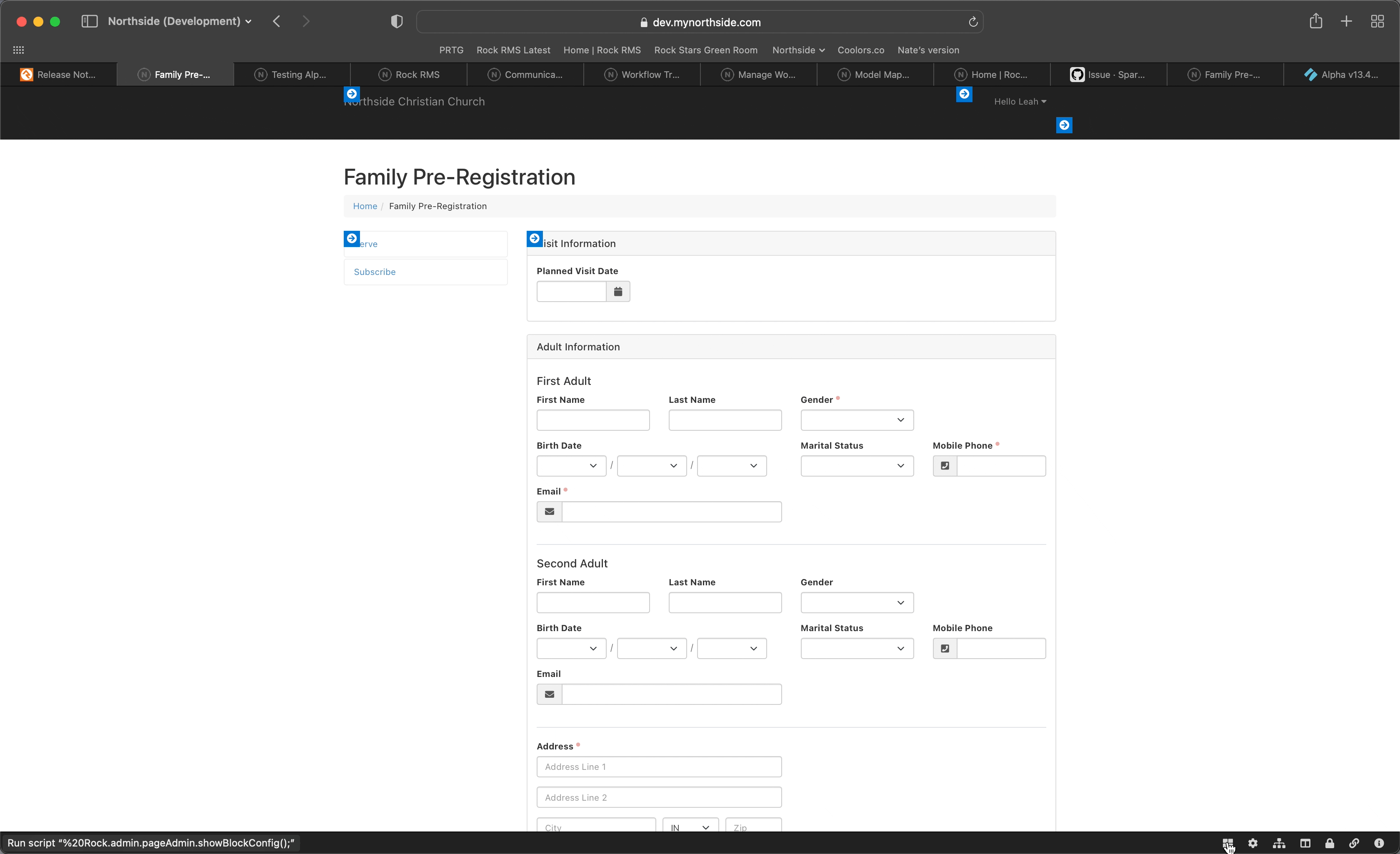Click block config arrow on Visit Information panel
Viewport: 1400px width, 854px height.
(535, 239)
